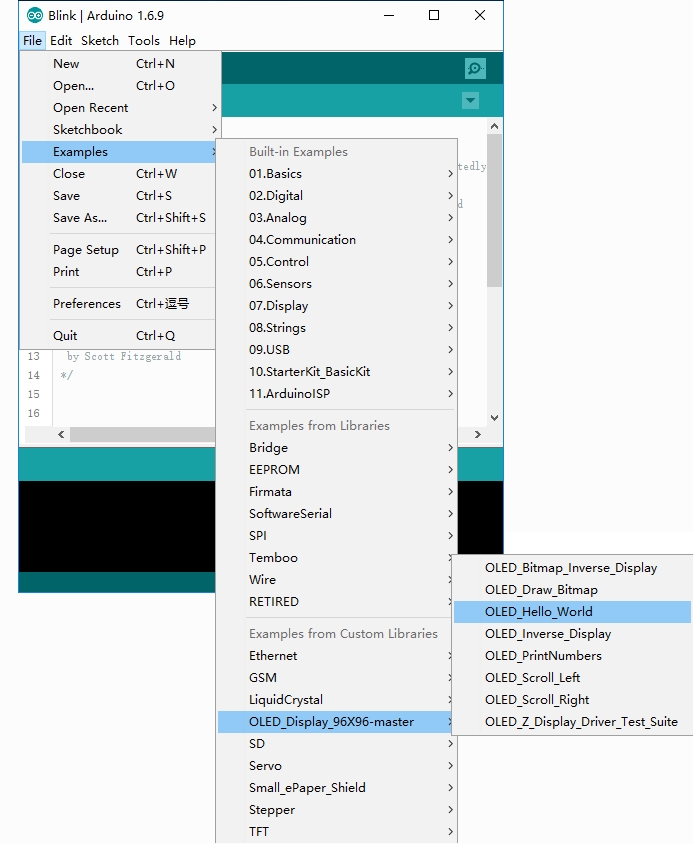700x844 pixels.
Task: Maximize the Arduino window
Action: 434,15
